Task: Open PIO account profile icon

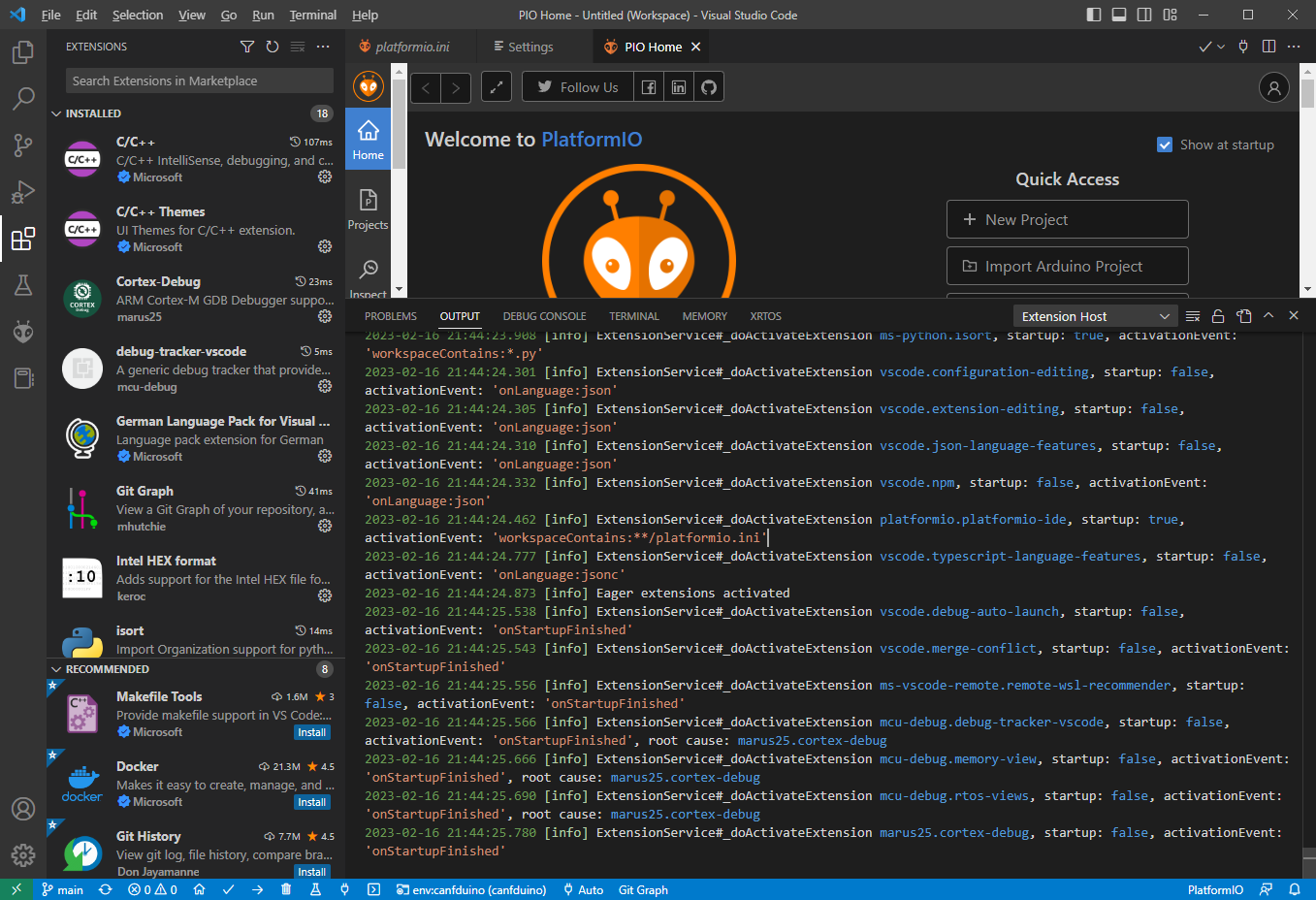Action: [1274, 87]
